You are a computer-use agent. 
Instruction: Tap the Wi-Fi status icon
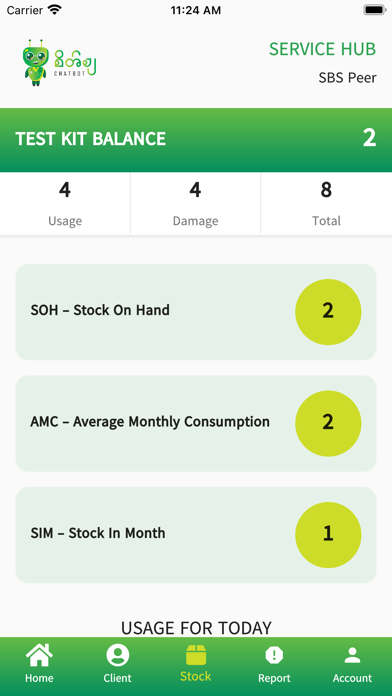[x=55, y=10]
